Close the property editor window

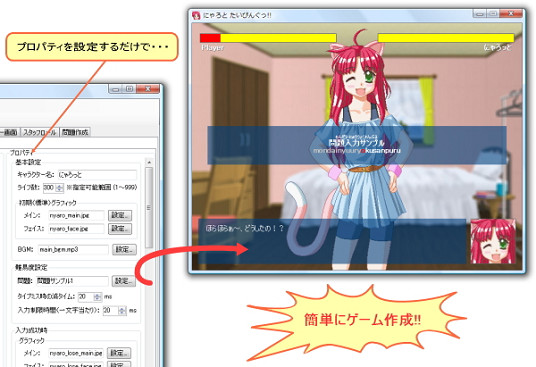pos(148,89)
